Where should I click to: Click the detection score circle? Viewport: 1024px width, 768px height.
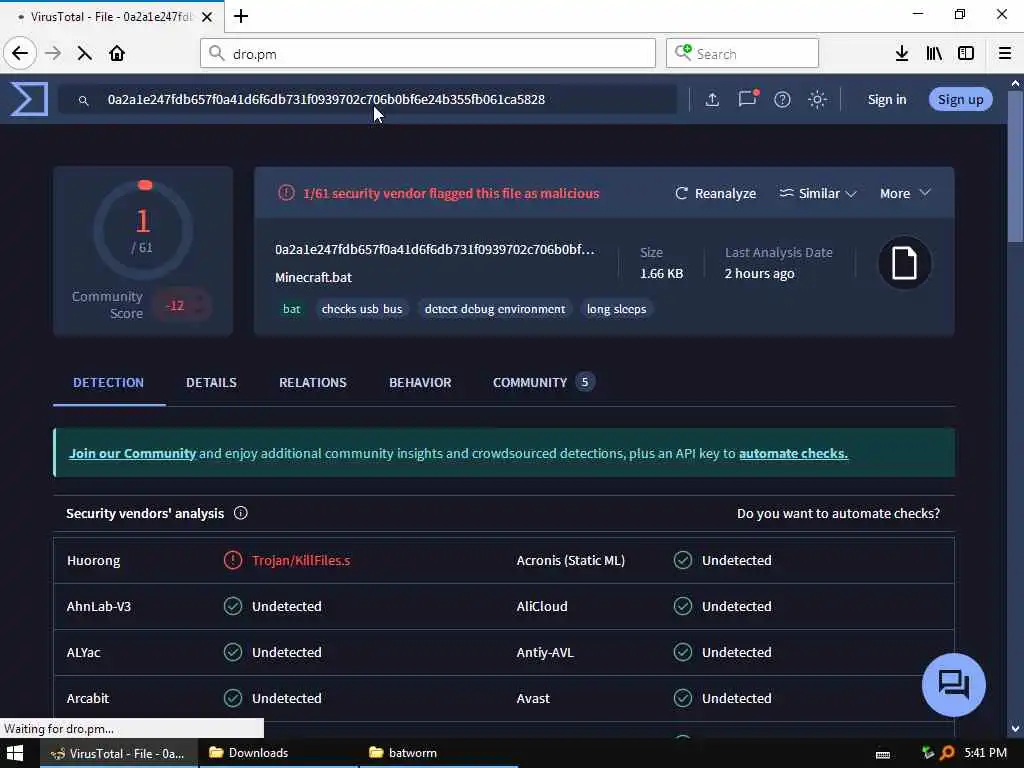[143, 230]
